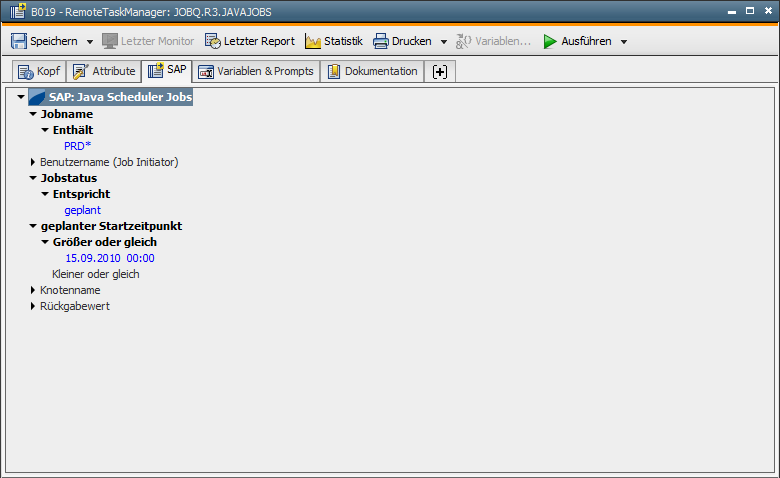Click the geplant value

[83, 210]
